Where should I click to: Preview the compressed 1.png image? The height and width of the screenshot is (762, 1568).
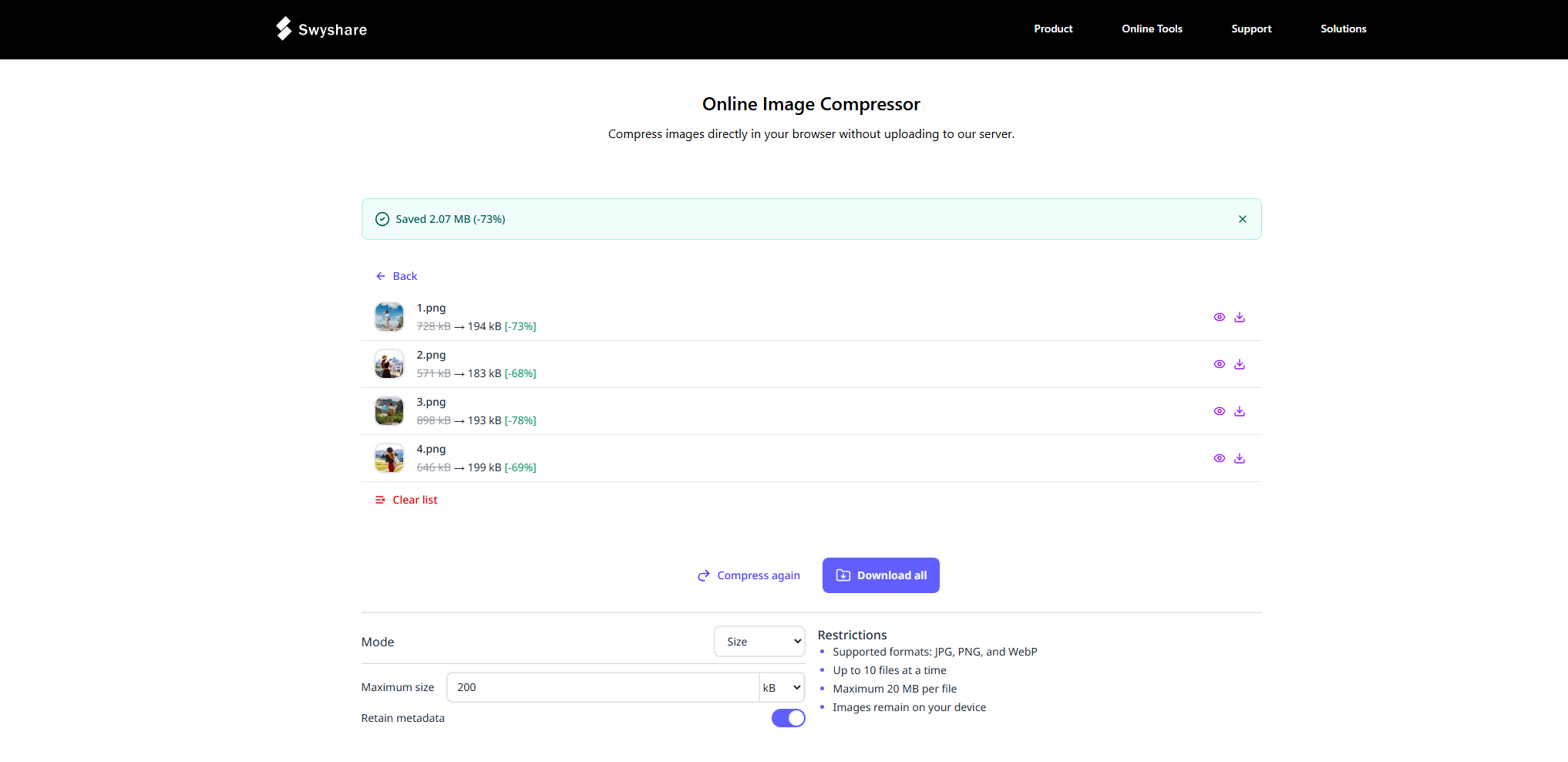click(x=1219, y=317)
